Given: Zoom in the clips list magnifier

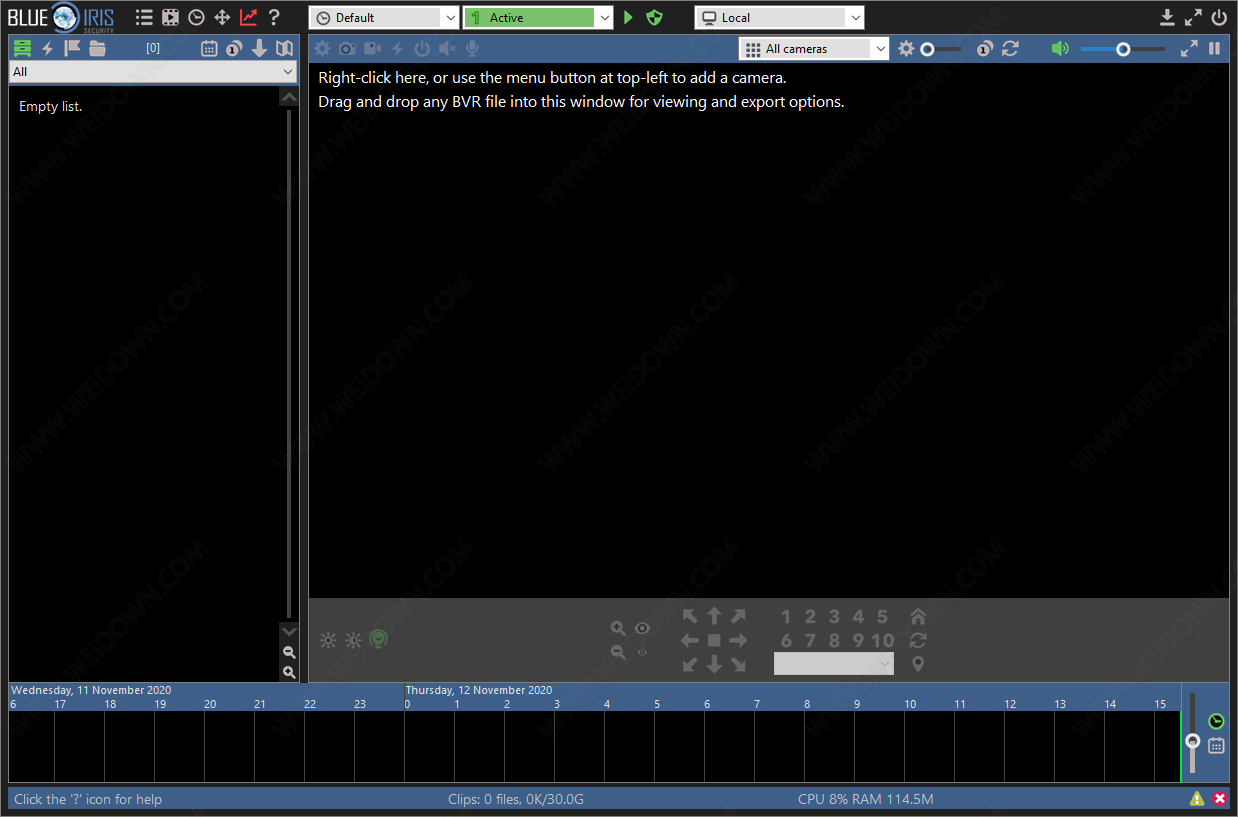Looking at the screenshot, I should pyautogui.click(x=289, y=673).
